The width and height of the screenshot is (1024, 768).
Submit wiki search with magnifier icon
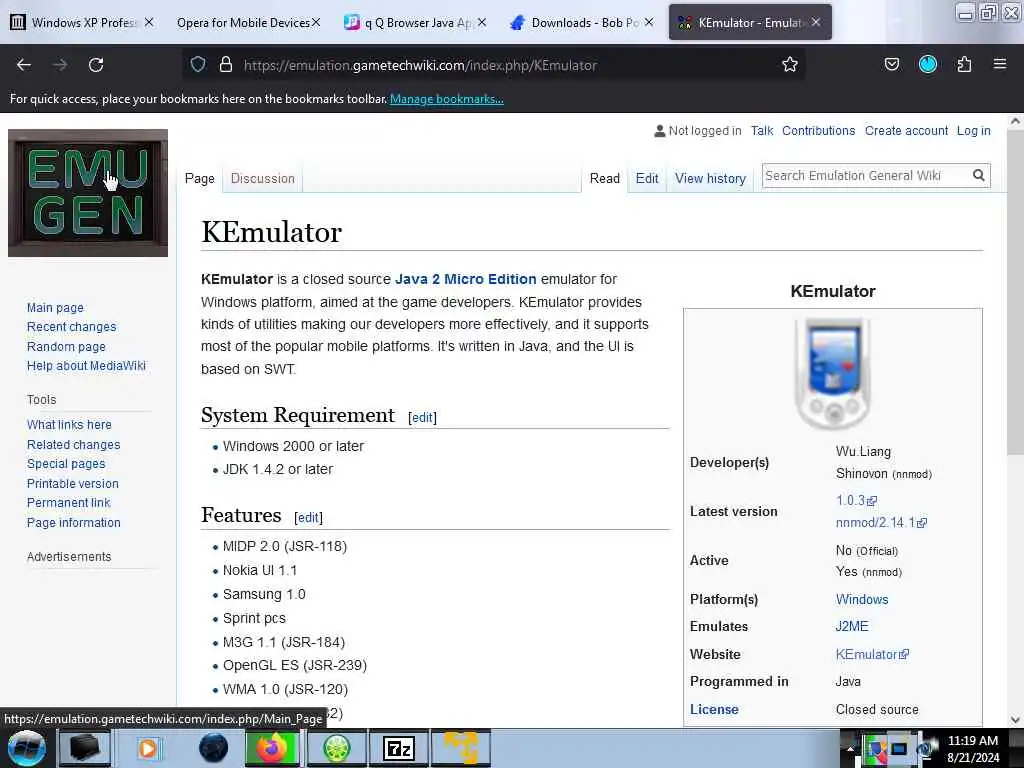(x=978, y=175)
